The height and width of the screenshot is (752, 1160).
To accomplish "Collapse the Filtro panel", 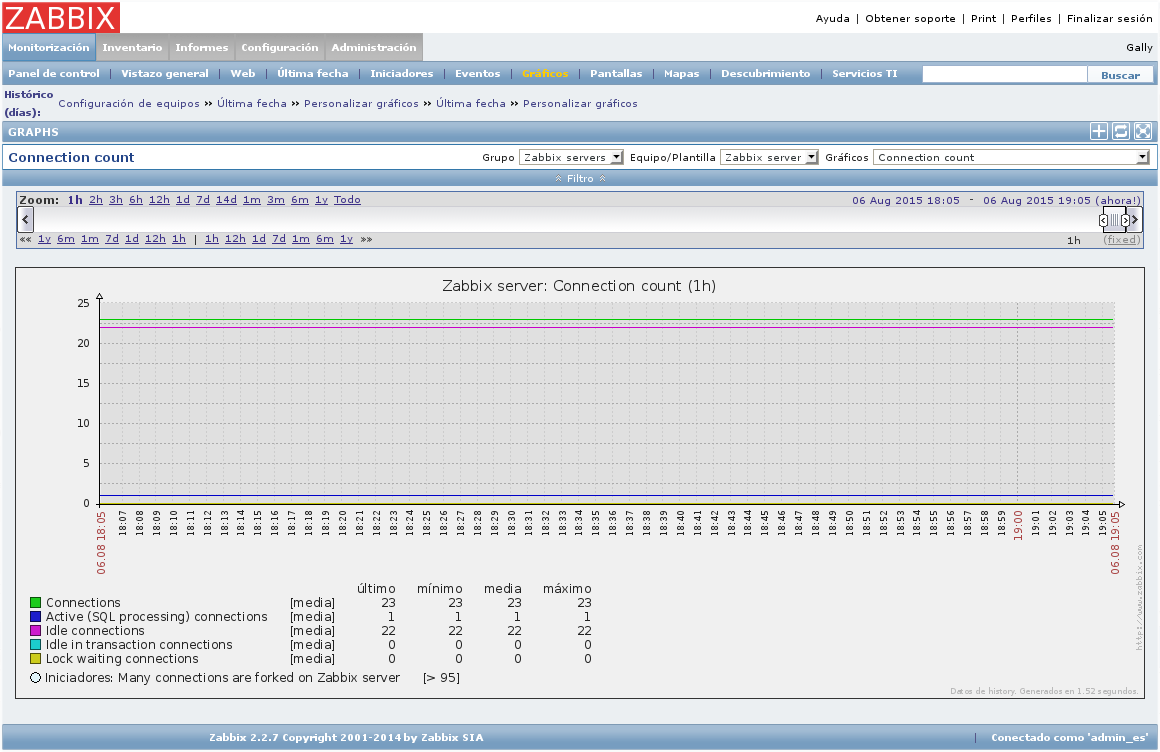I will pos(580,178).
